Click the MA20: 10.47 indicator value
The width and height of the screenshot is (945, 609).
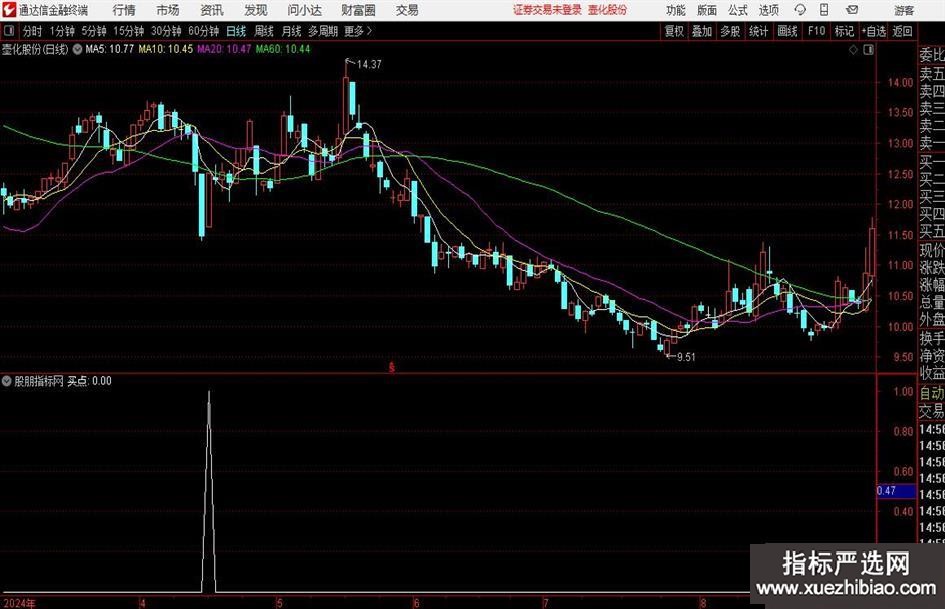click(224, 49)
